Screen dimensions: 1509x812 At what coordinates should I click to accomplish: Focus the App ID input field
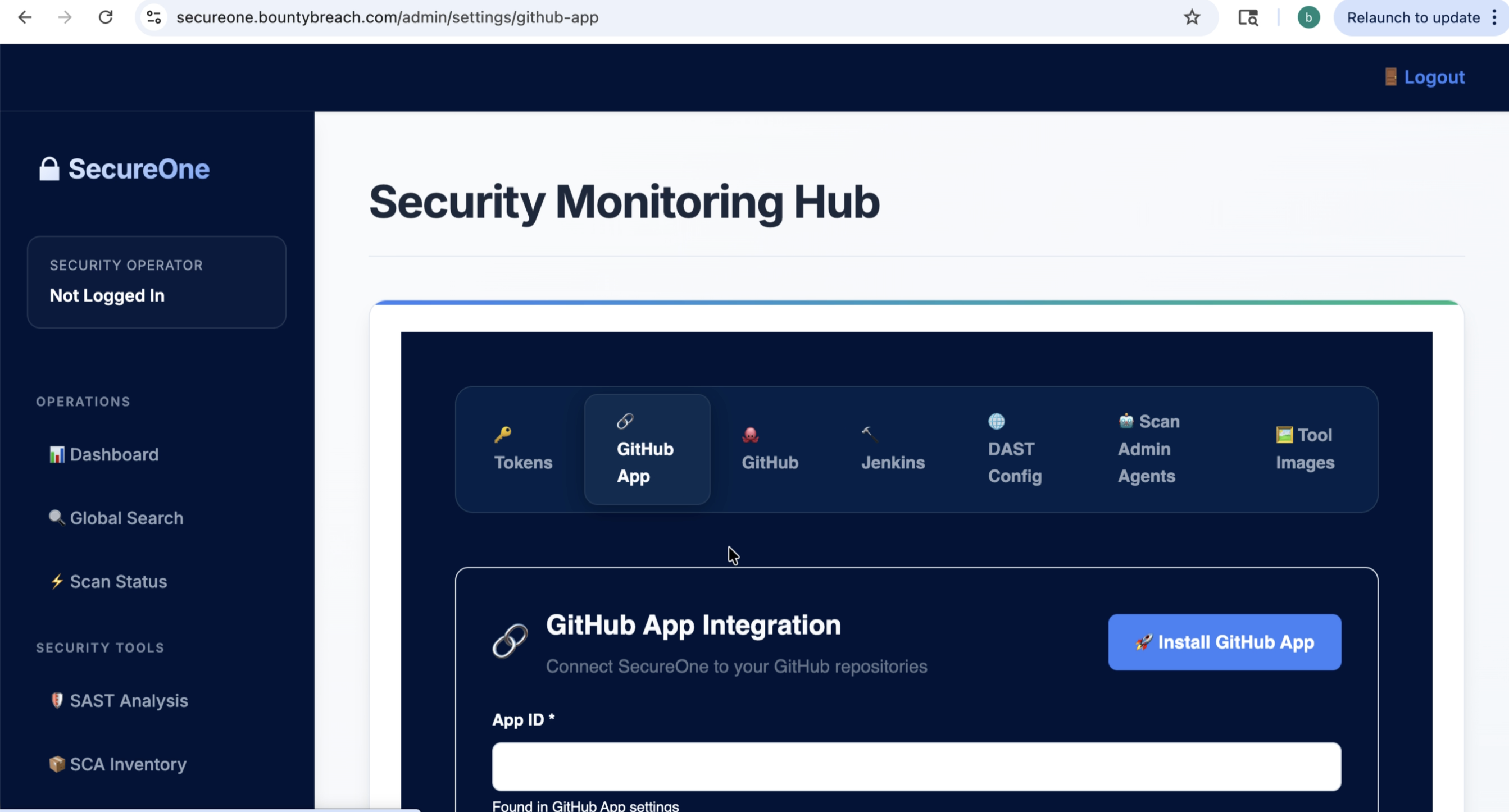tap(916, 767)
